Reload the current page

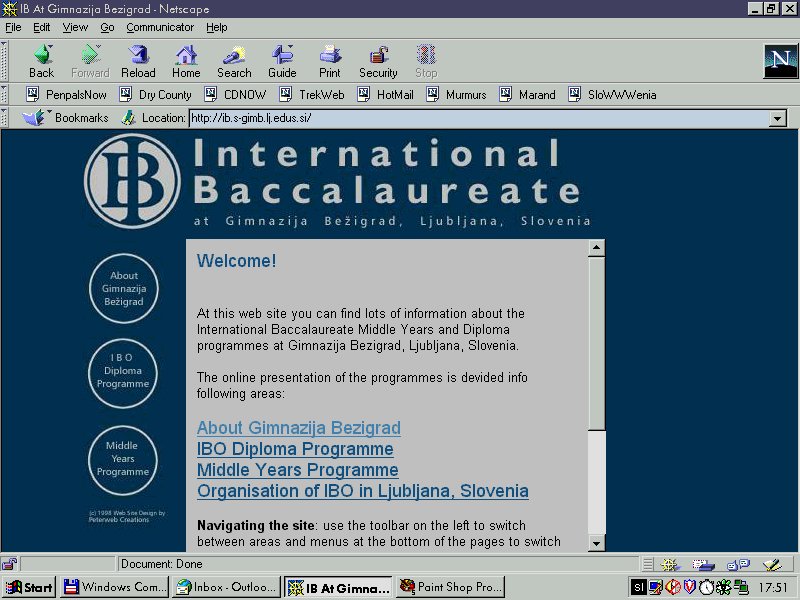(138, 61)
